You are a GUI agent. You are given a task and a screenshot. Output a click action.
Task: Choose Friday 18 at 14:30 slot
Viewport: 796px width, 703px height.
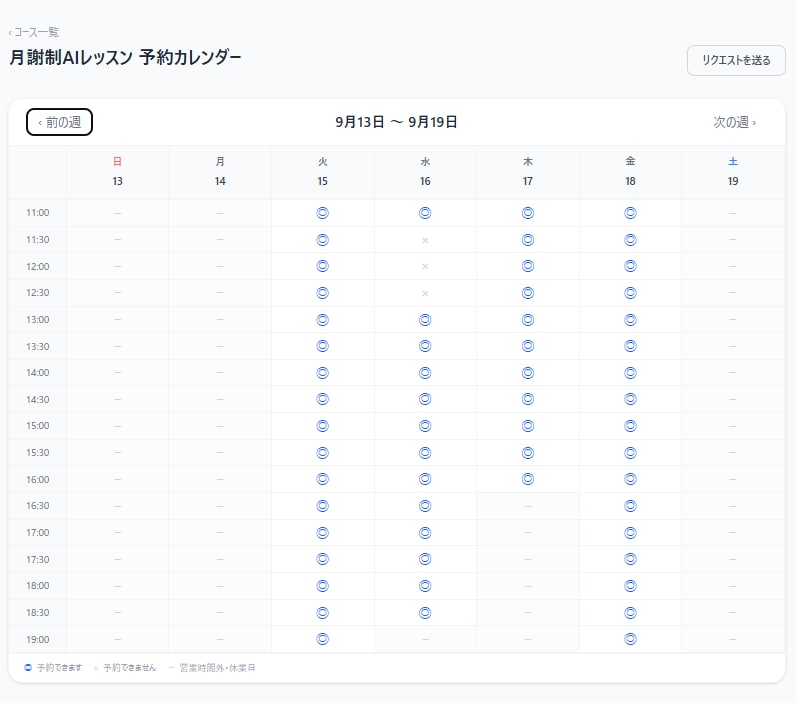point(631,399)
